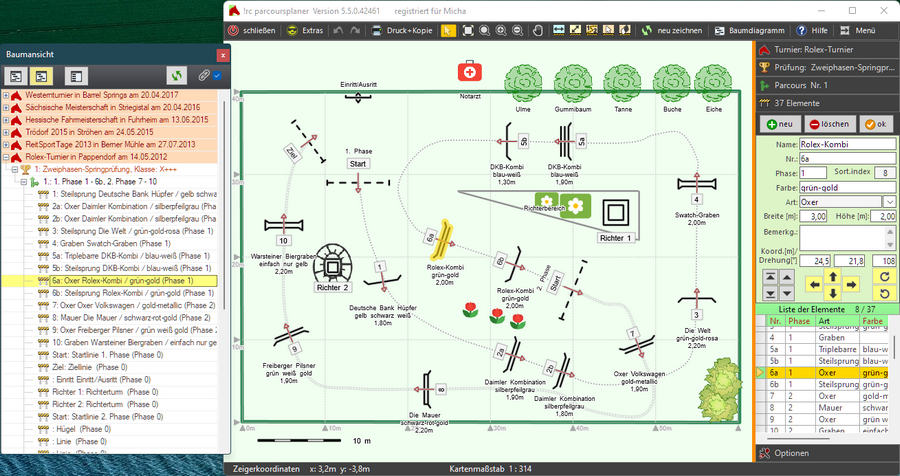900x476 pixels.
Task: Click the zoom-in magnifier icon
Action: point(501,30)
